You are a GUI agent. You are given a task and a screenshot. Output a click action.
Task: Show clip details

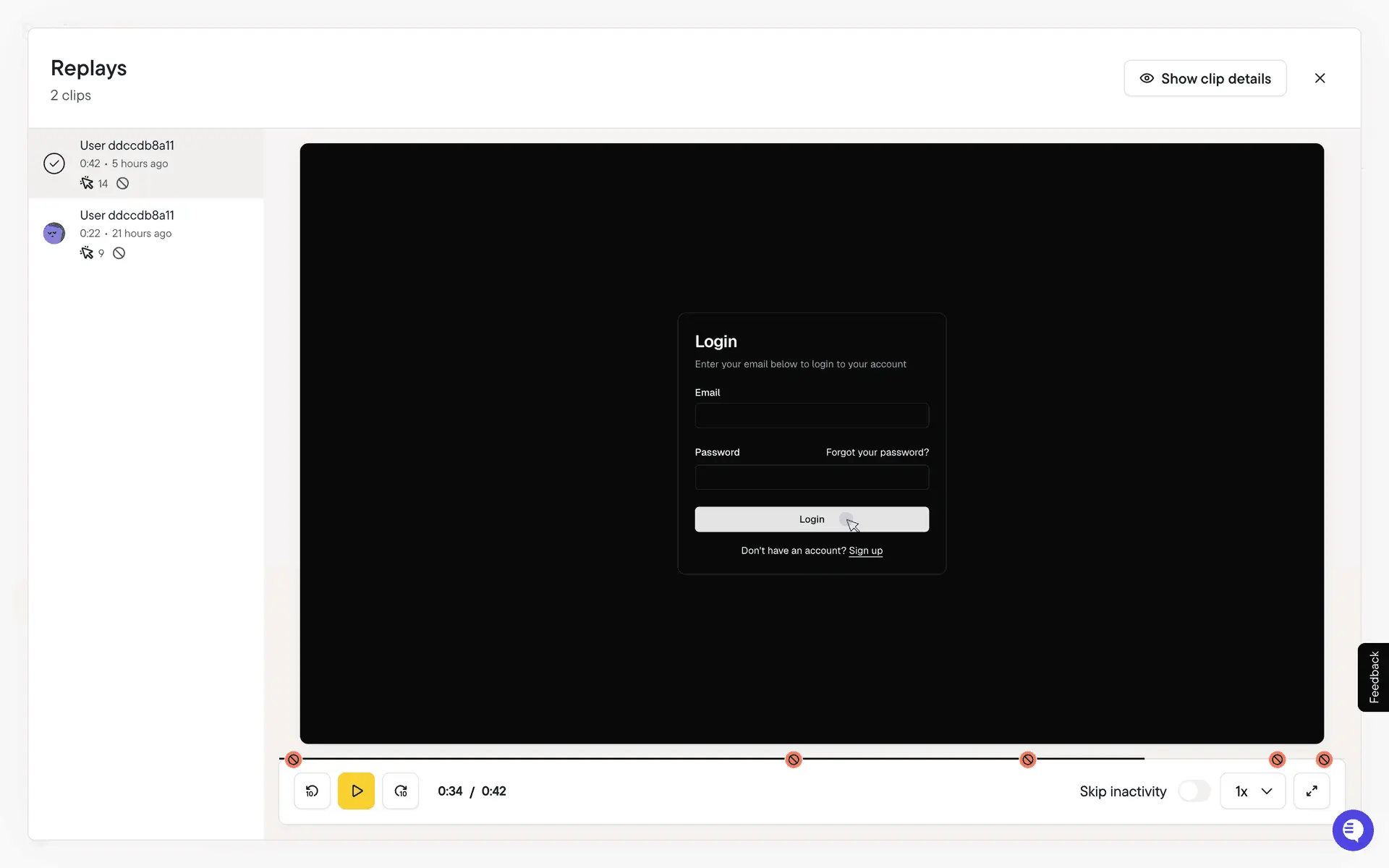coord(1205,78)
